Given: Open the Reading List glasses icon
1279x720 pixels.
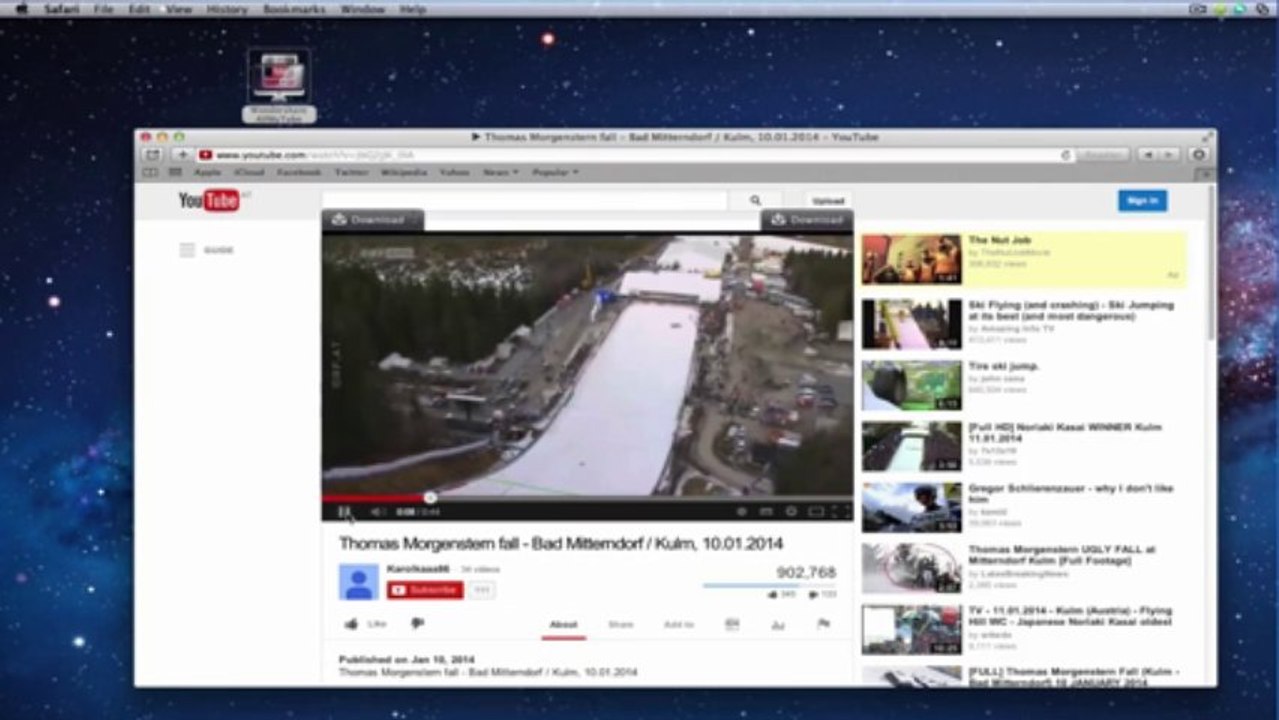Looking at the screenshot, I should click(151, 172).
